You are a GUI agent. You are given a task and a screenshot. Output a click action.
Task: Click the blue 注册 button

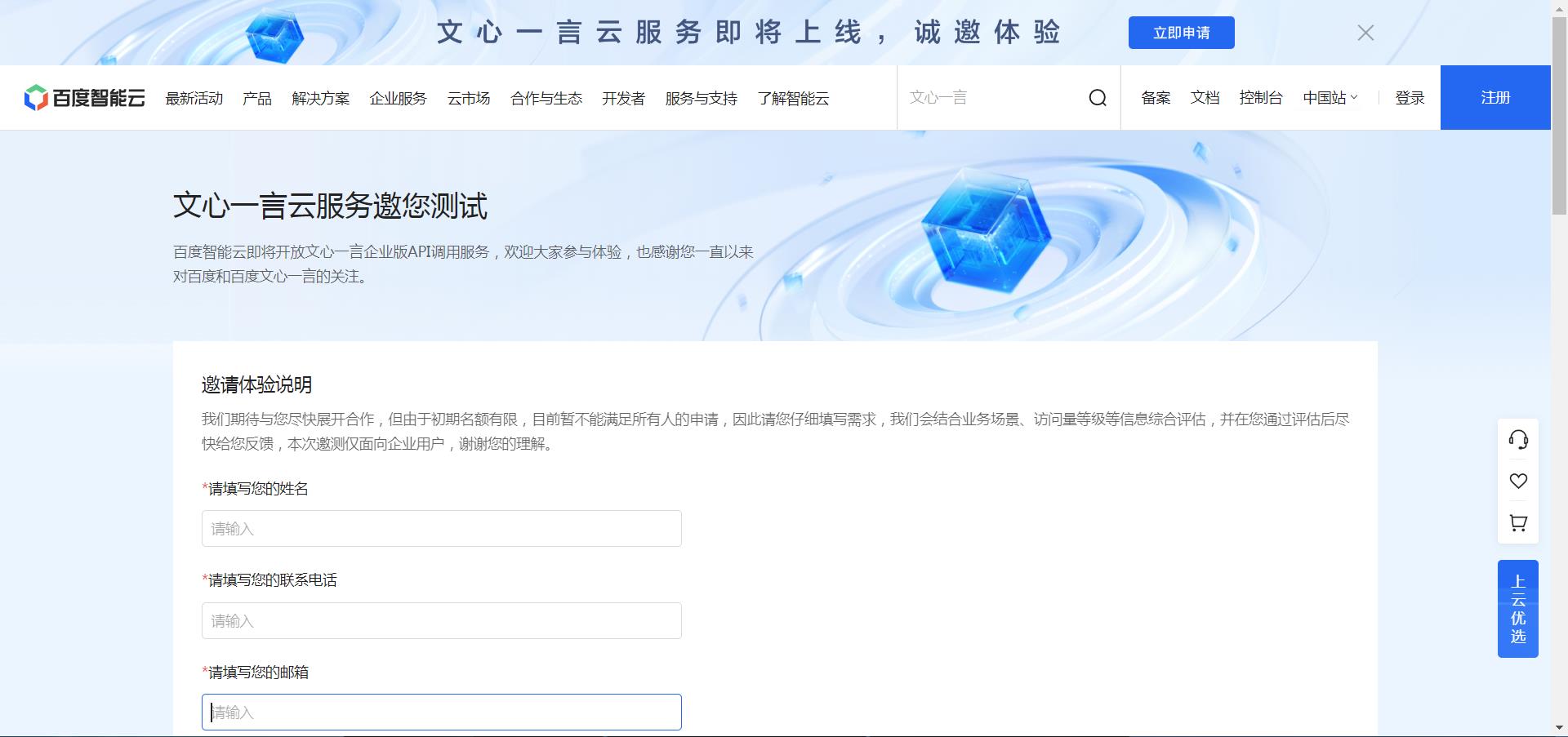(x=1495, y=97)
